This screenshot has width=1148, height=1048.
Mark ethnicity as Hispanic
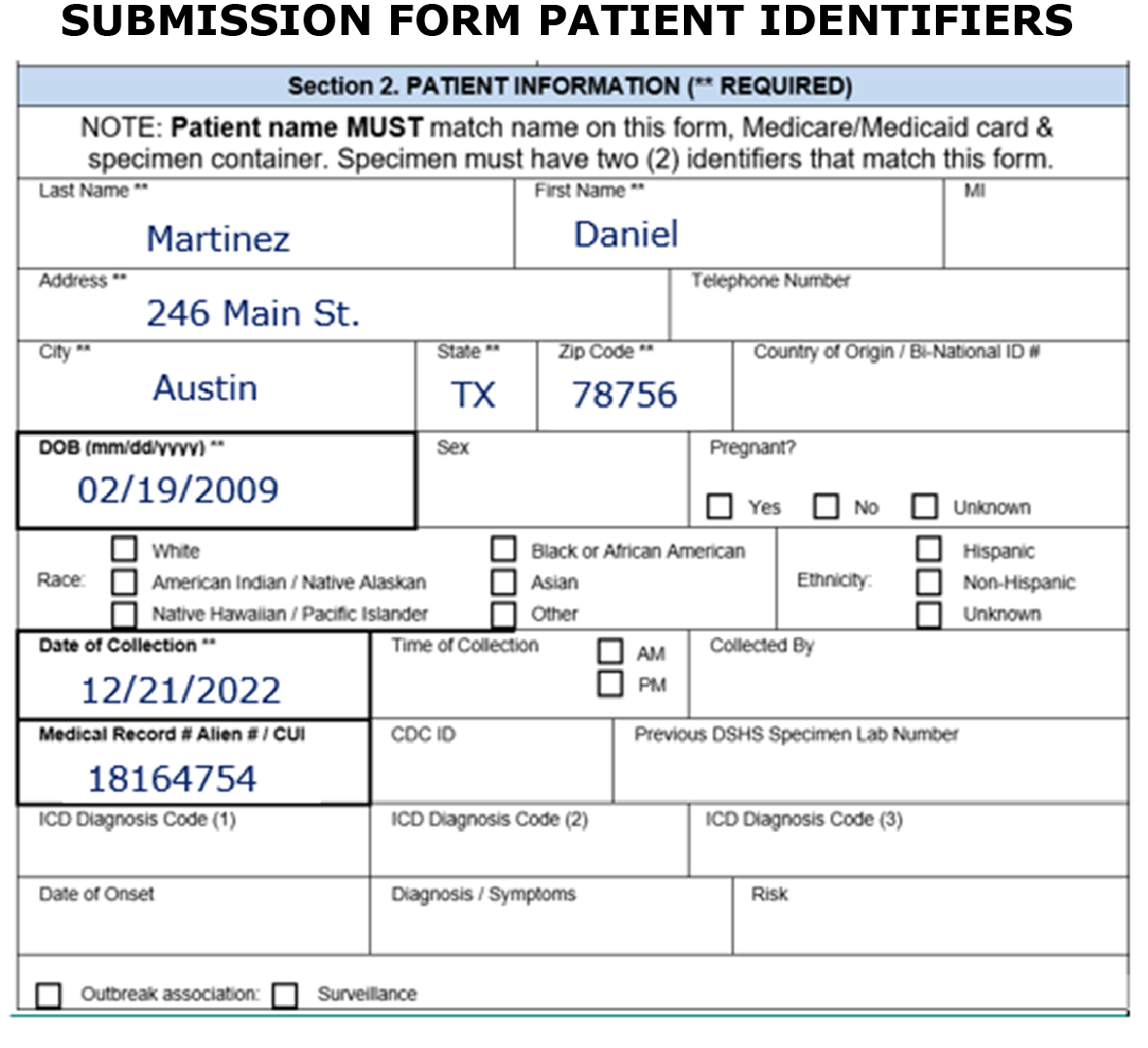click(x=928, y=549)
